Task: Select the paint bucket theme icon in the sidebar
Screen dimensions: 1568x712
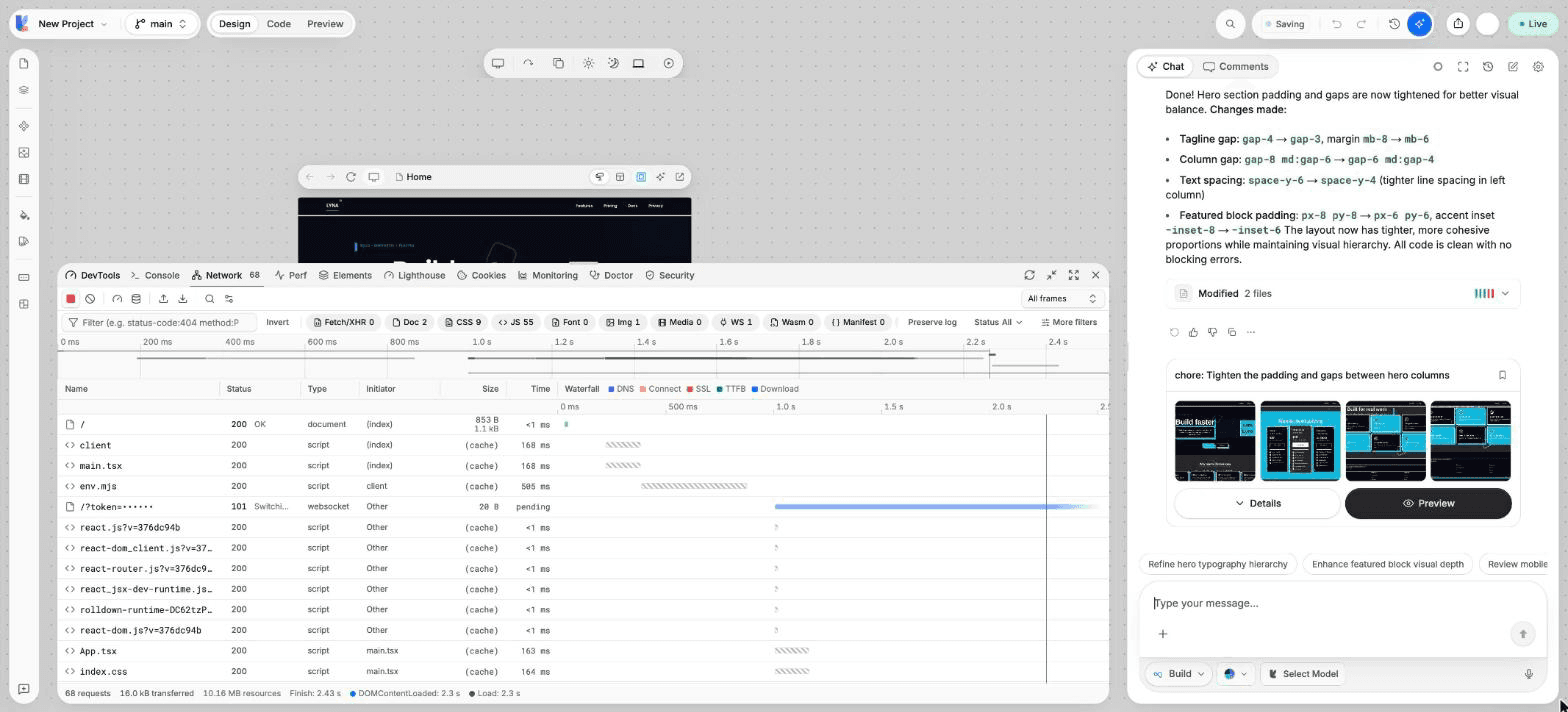Action: [24, 215]
